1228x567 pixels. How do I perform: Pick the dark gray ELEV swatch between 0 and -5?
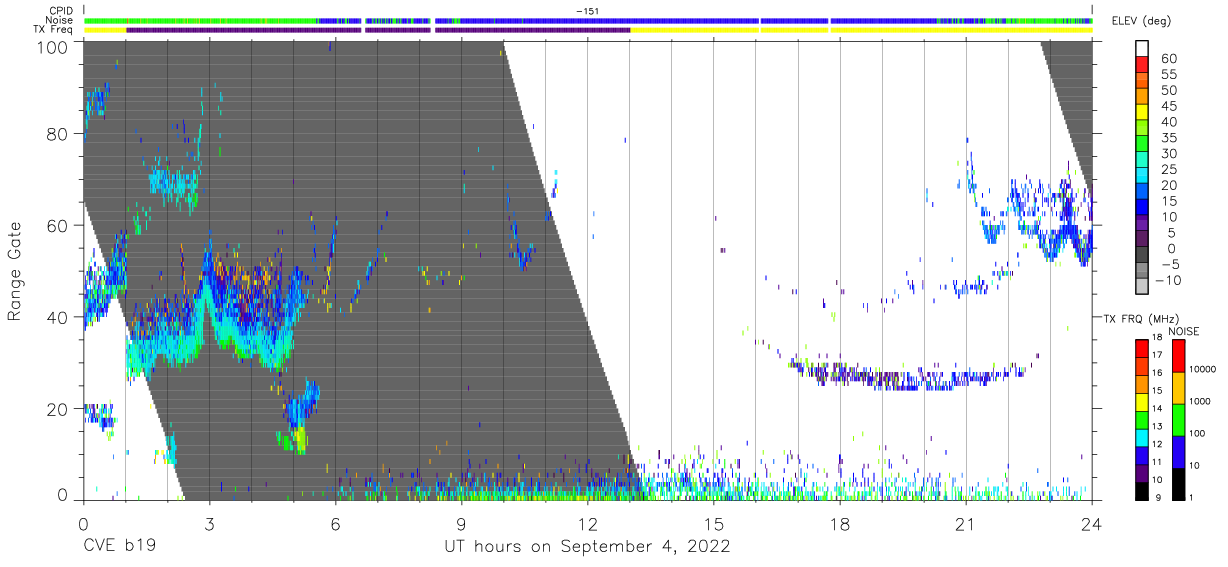pos(1142,256)
